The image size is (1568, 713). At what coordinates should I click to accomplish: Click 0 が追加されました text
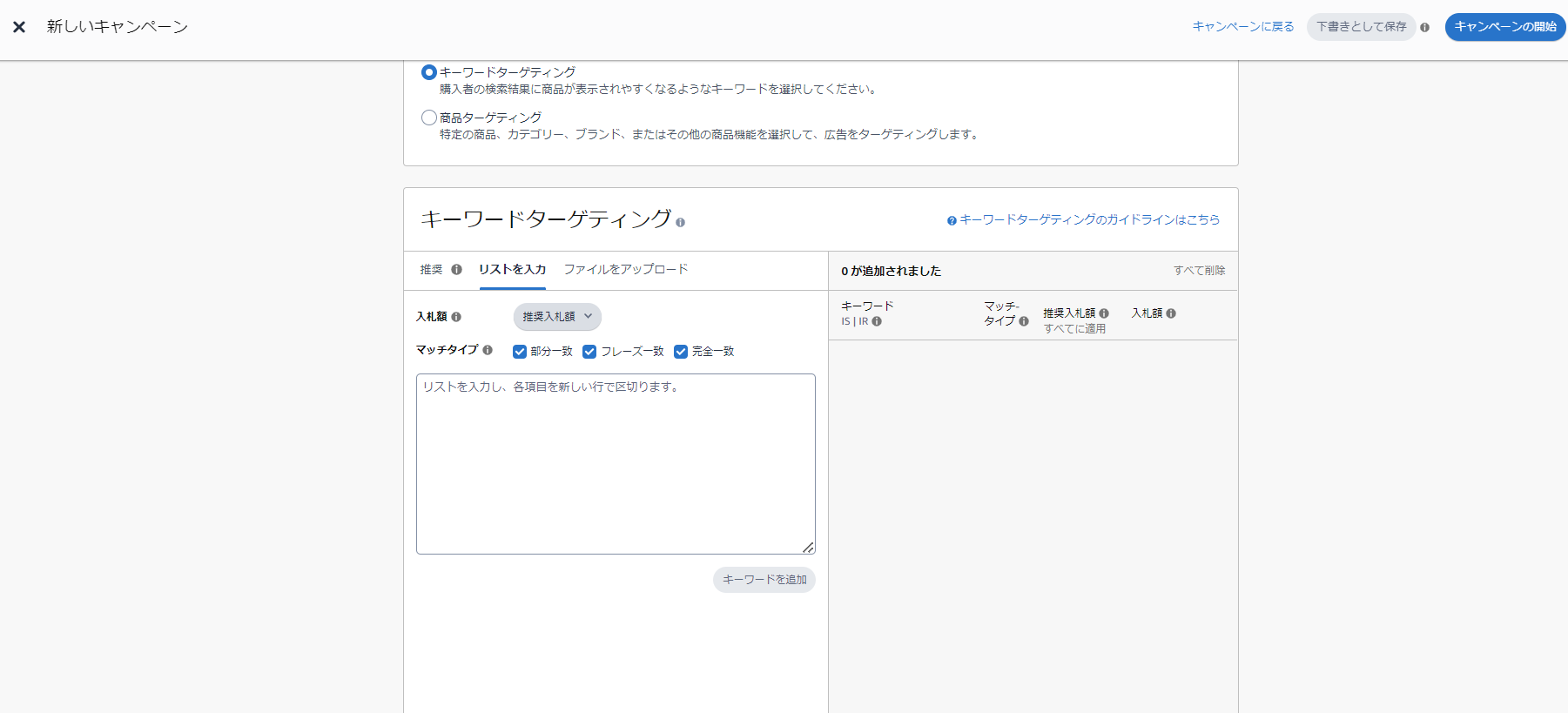pyautogui.click(x=891, y=271)
